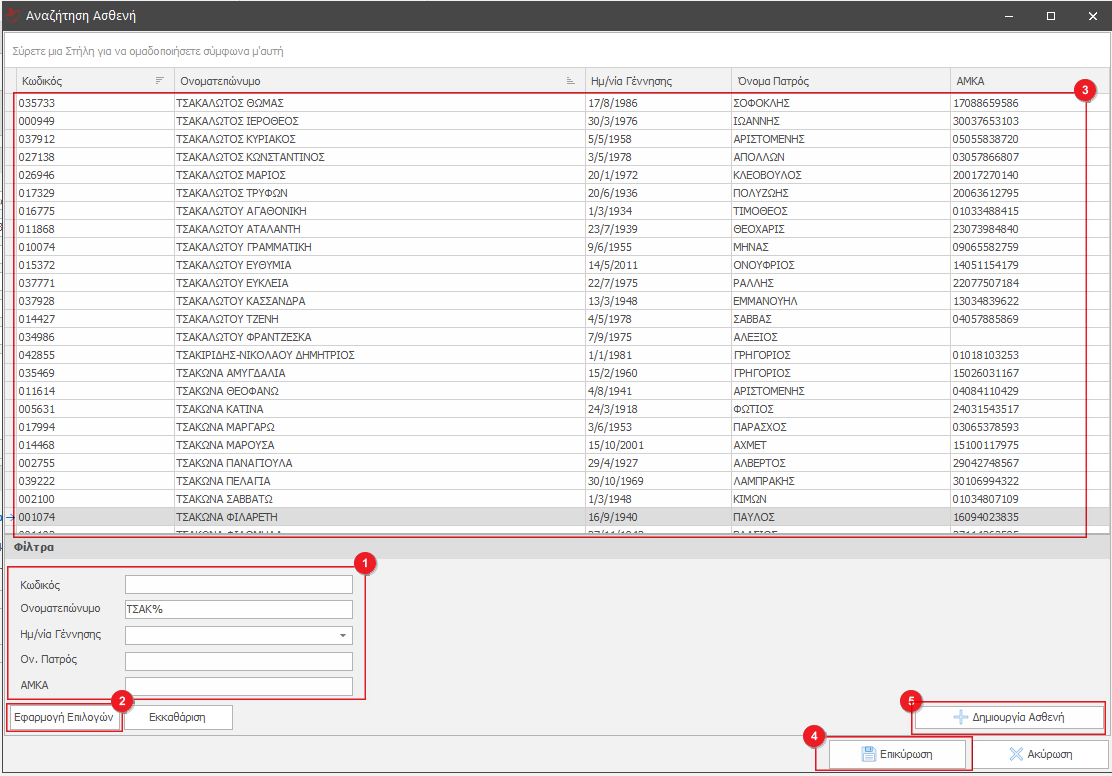Click the Ακύρωση cancel button
Image resolution: width=1112 pixels, height=776 pixels.
coord(1040,754)
